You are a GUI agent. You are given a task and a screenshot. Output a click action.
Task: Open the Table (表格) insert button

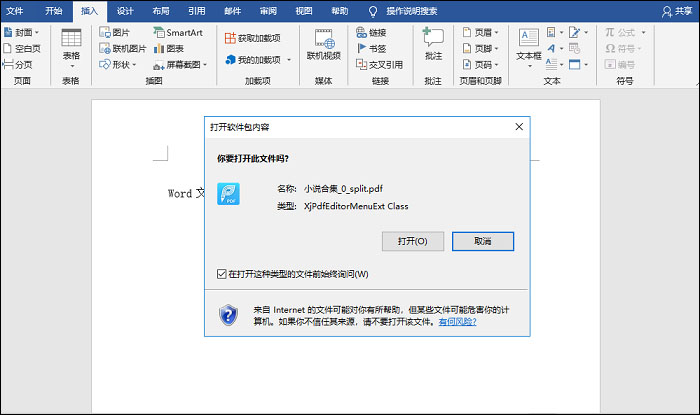[71, 49]
